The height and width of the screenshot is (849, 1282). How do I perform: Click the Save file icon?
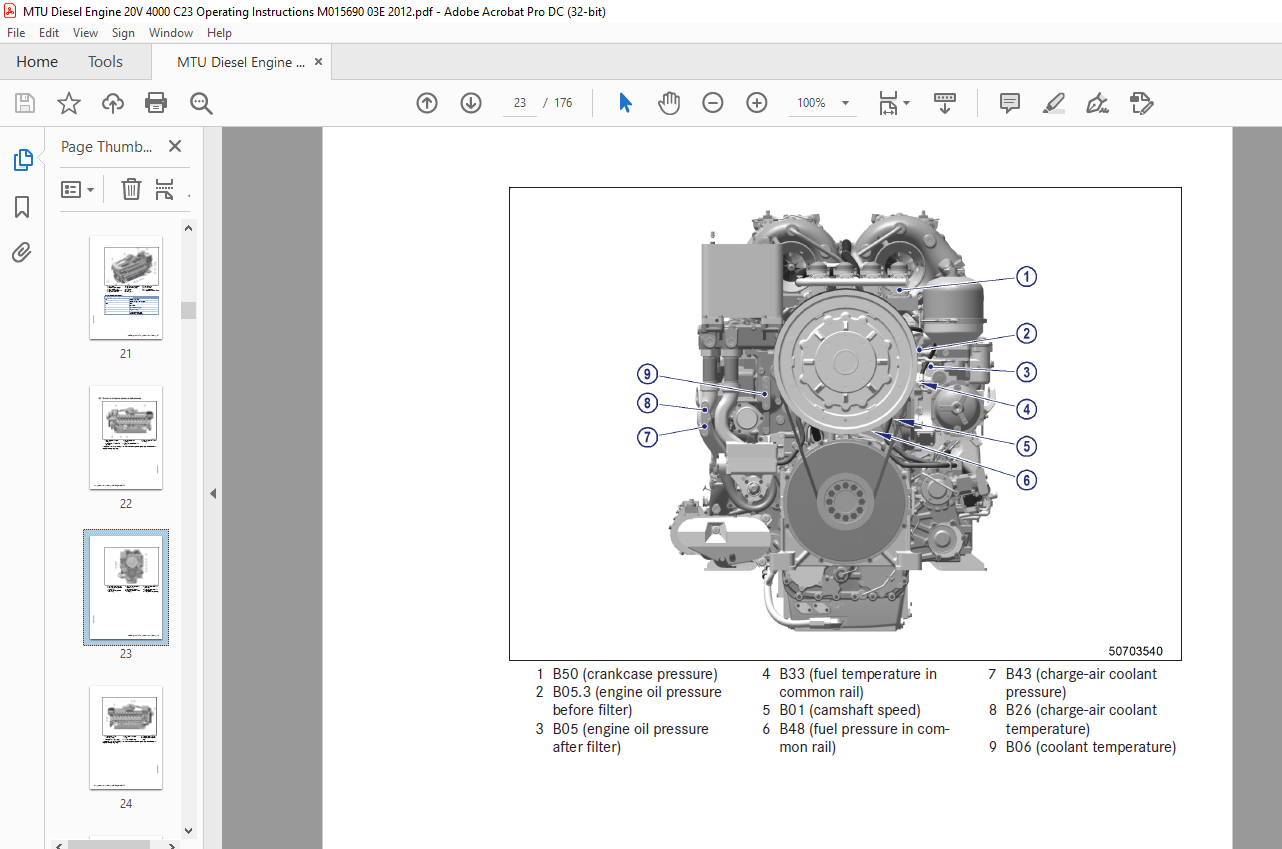(x=25, y=103)
